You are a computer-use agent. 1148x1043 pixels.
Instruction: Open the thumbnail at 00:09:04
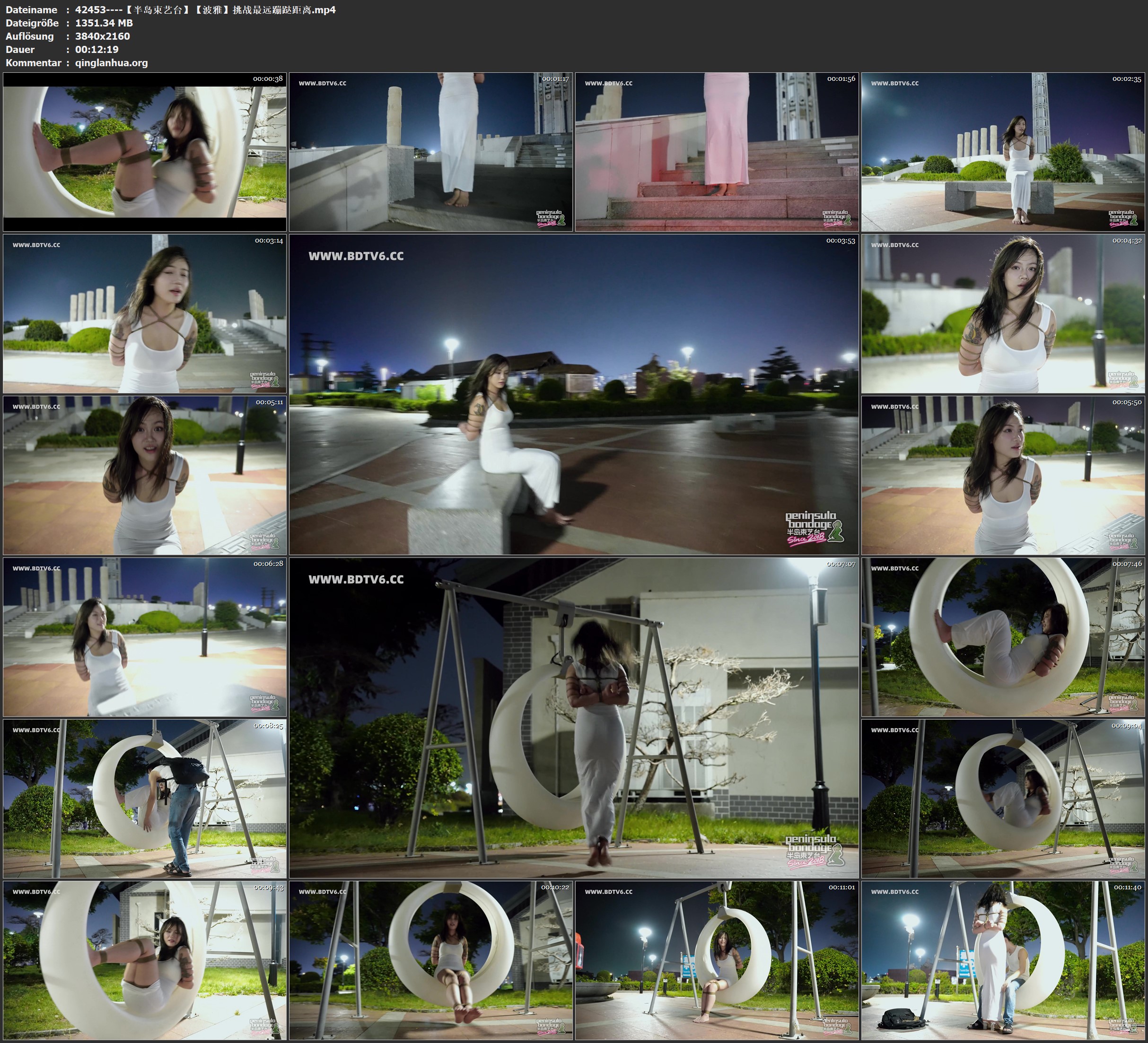(x=1003, y=798)
